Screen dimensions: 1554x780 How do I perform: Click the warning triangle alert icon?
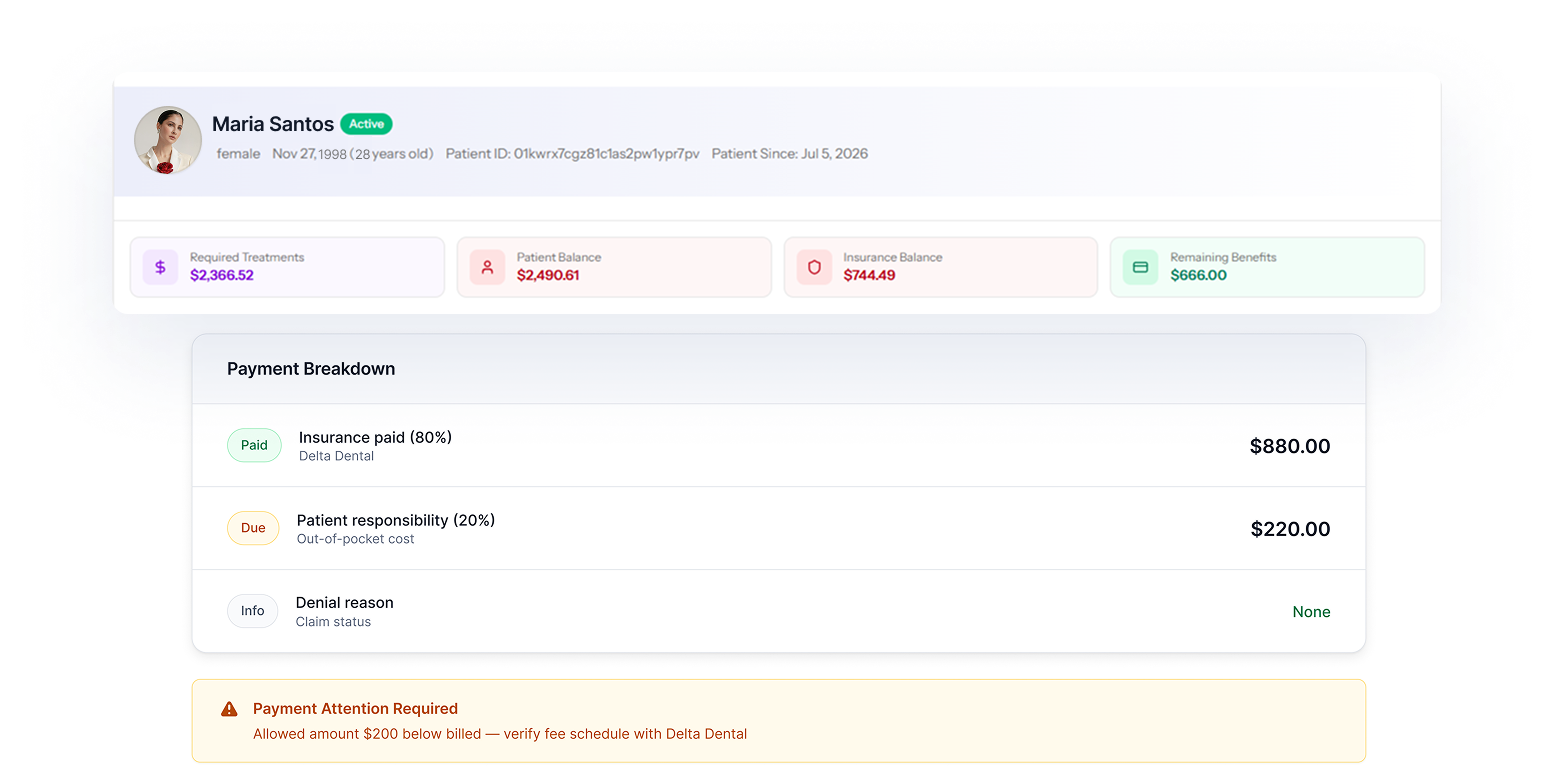[x=229, y=709]
